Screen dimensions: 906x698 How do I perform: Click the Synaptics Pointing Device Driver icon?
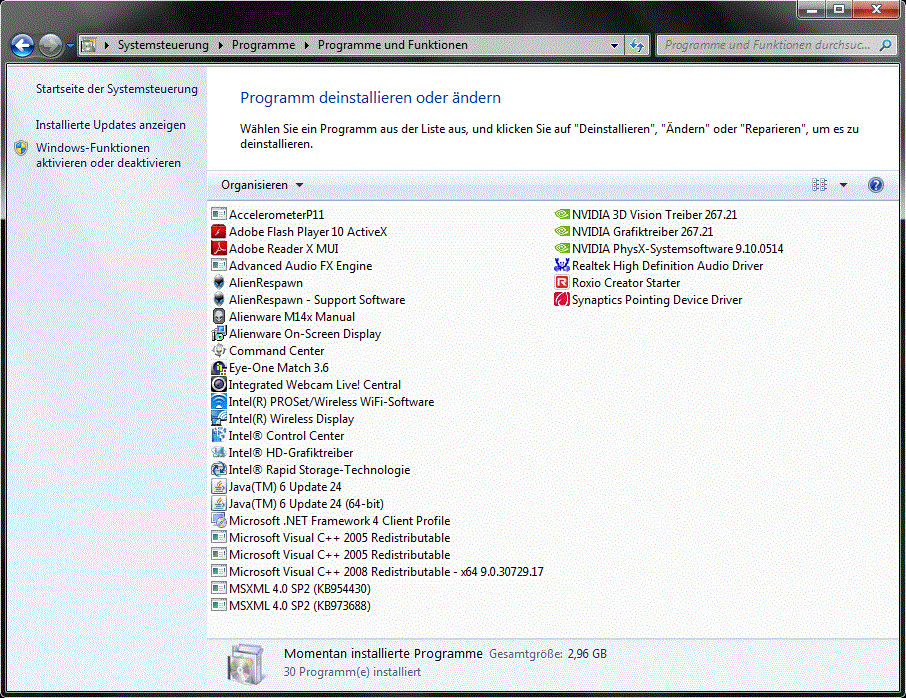coord(562,299)
